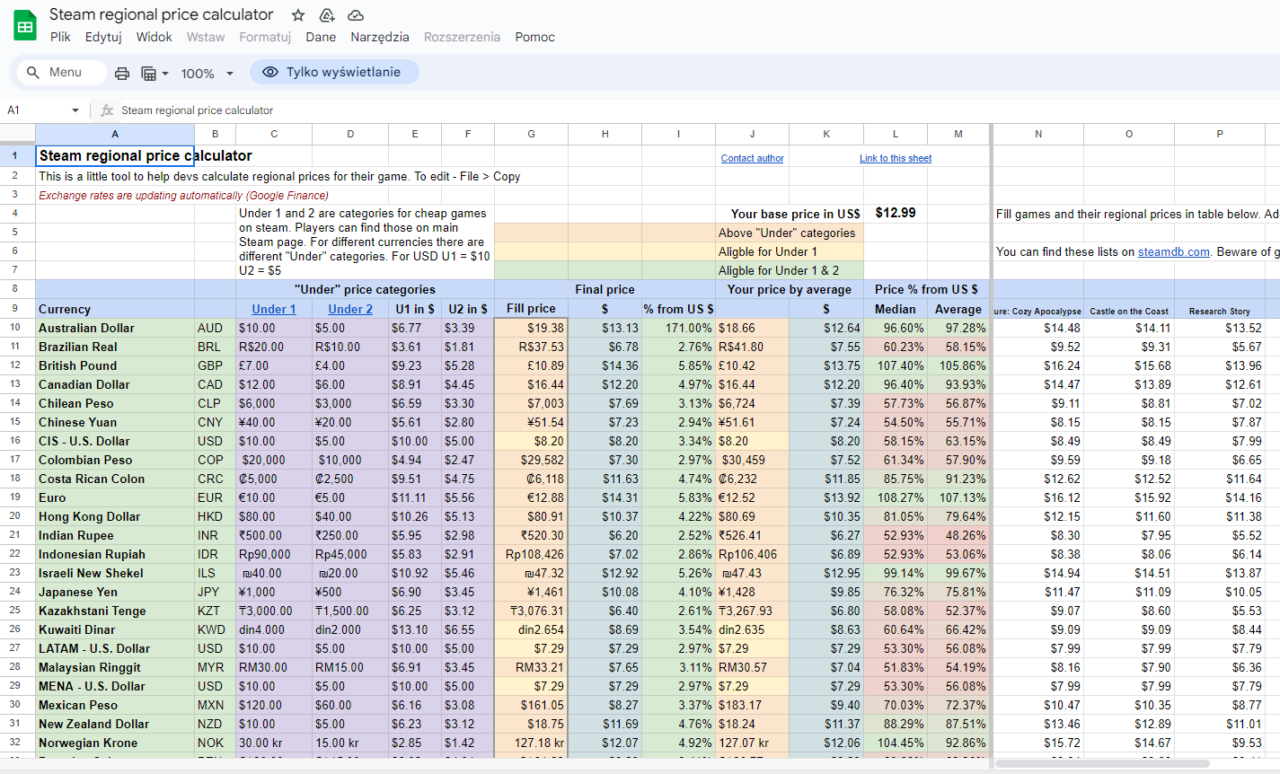The height and width of the screenshot is (774, 1280).
Task: Star the document with the star icon
Action: (298, 15)
